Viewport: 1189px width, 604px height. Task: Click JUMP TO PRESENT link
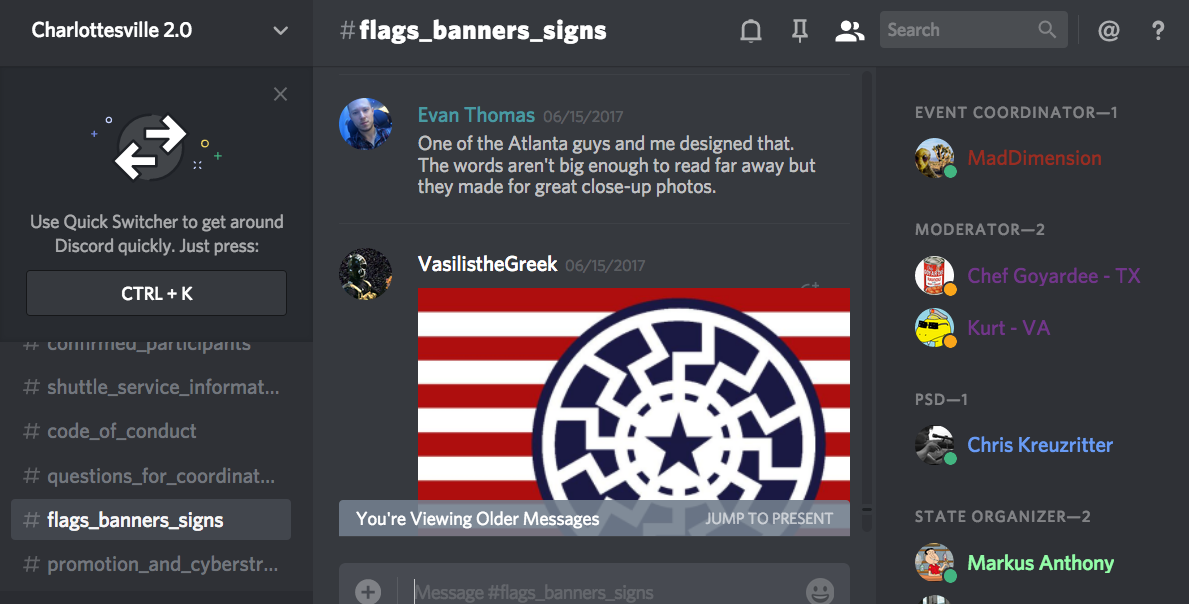pyautogui.click(x=769, y=518)
